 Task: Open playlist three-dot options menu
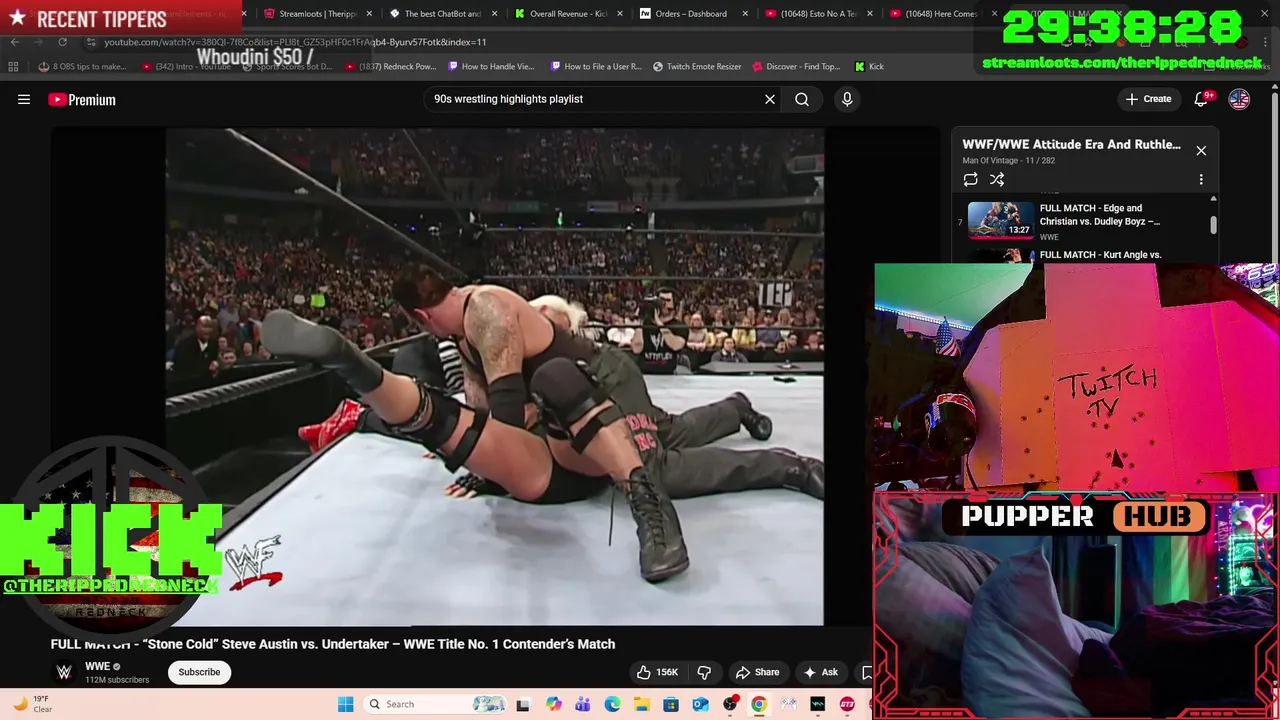pos(1201,179)
